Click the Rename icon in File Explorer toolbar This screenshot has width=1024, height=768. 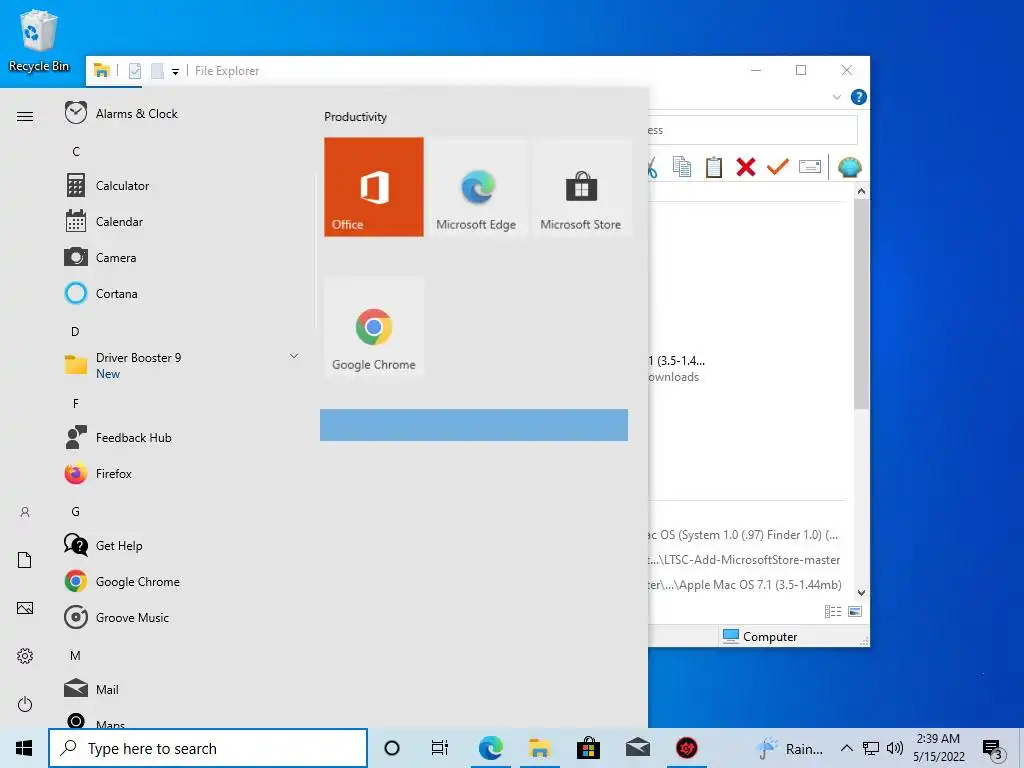[x=810, y=167]
